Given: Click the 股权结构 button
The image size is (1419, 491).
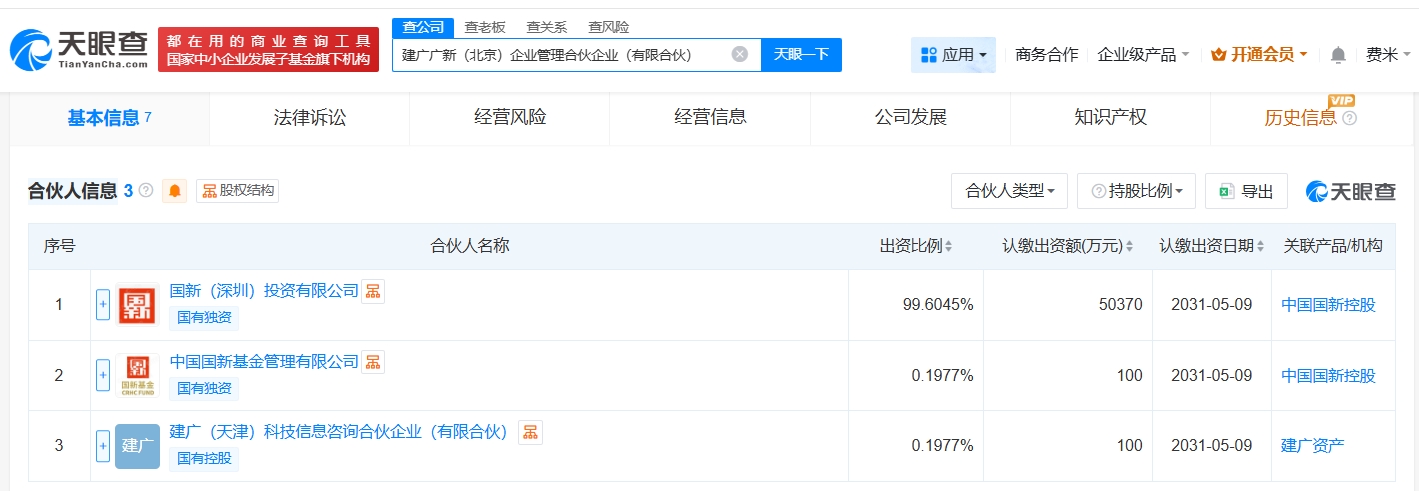Looking at the screenshot, I should pyautogui.click(x=237, y=190).
